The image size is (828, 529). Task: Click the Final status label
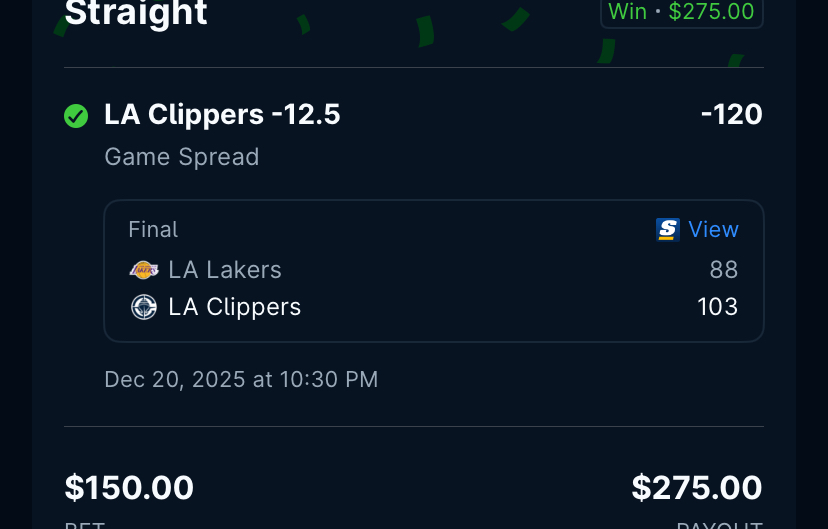click(x=153, y=230)
